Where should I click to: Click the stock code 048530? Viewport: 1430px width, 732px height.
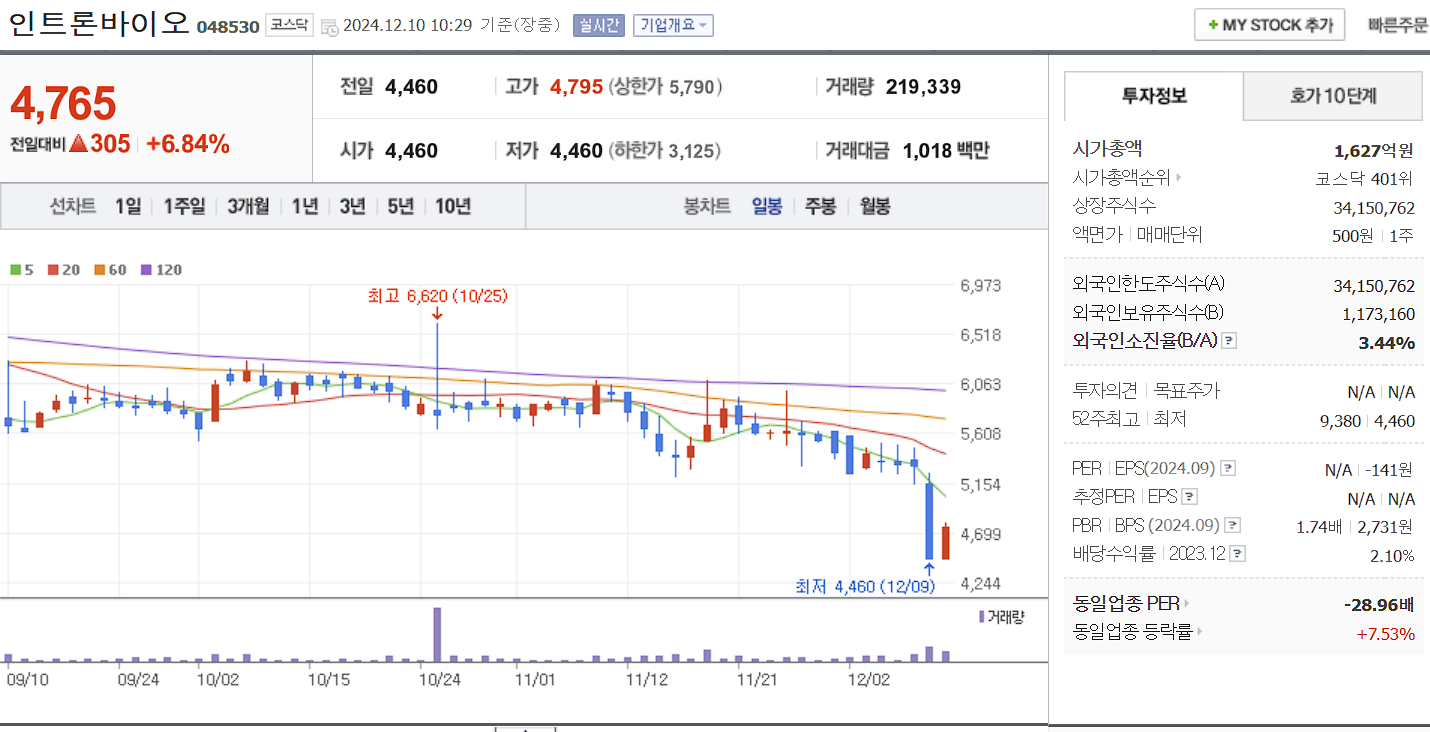pos(228,27)
